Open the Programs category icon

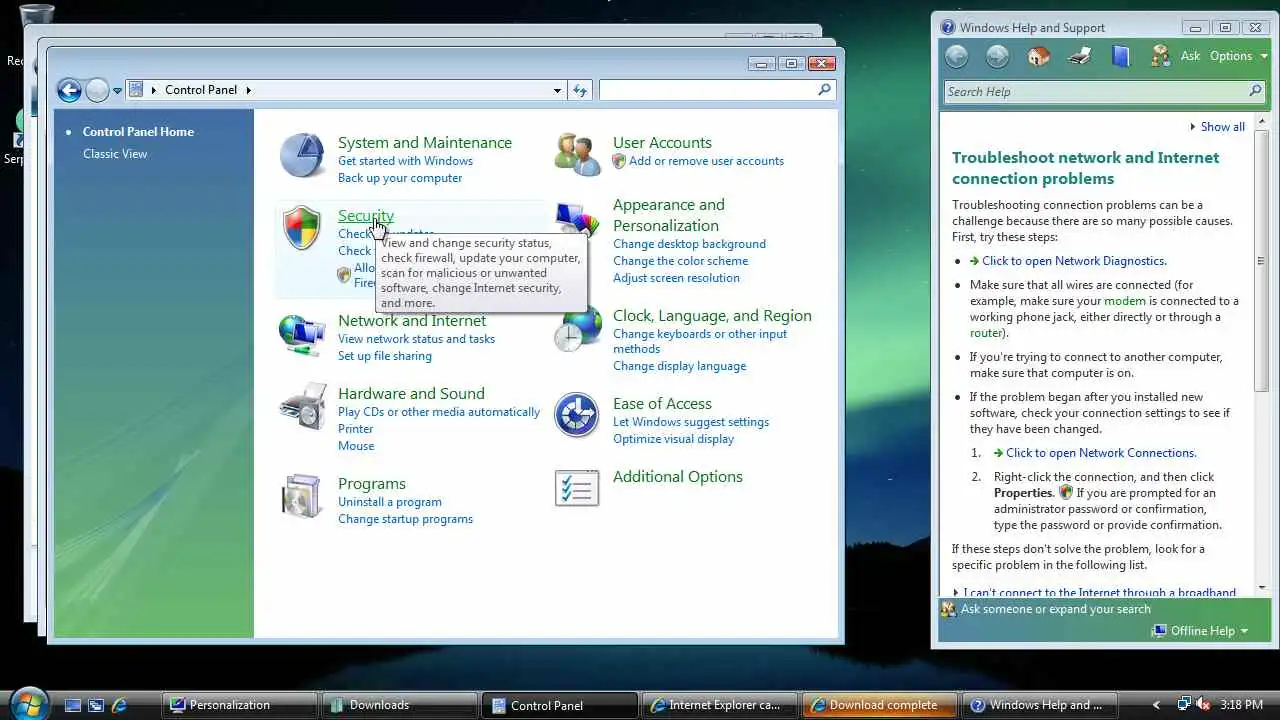click(x=301, y=495)
